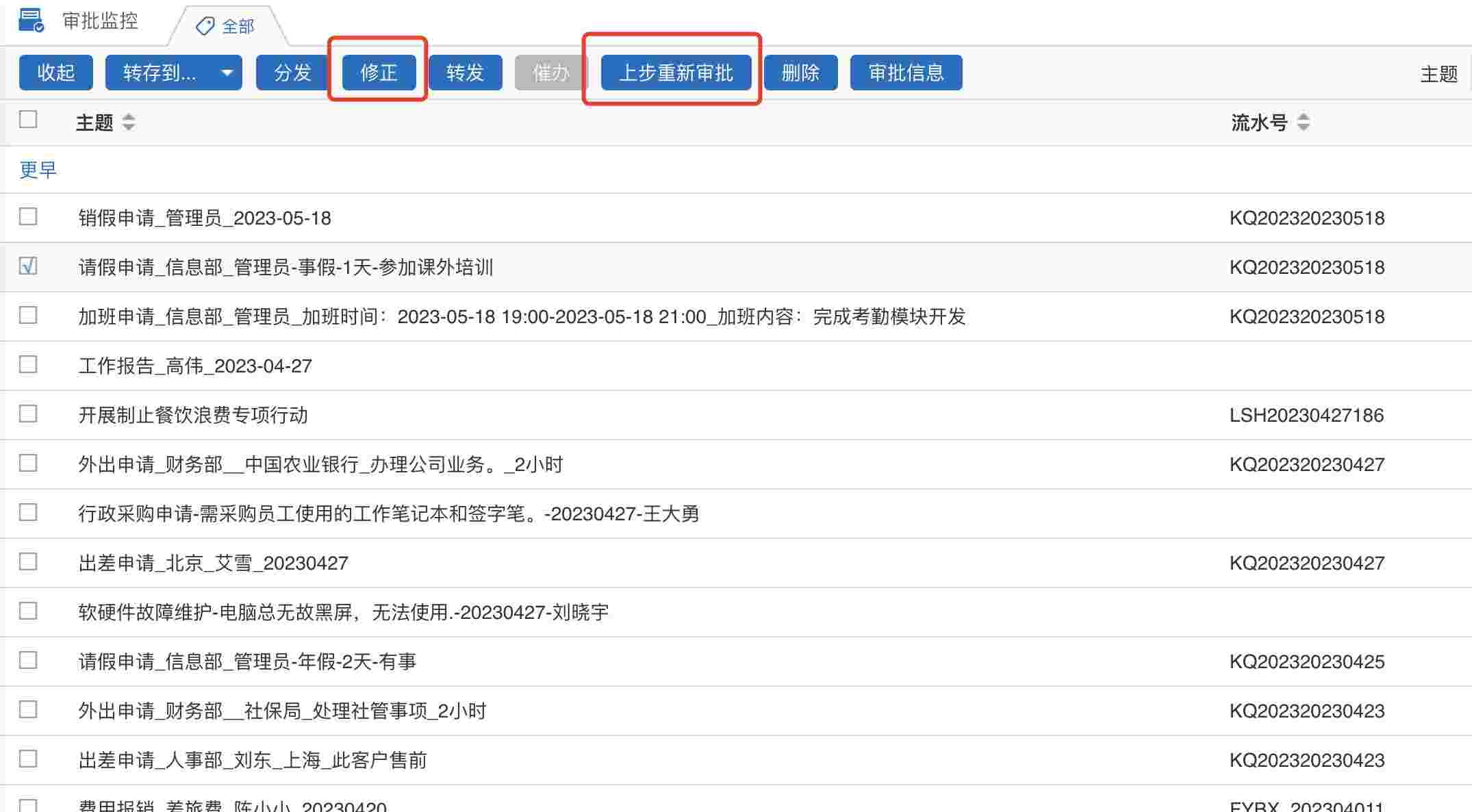This screenshot has height=812, width=1472.
Task: Click the 转发 button
Action: tap(465, 73)
